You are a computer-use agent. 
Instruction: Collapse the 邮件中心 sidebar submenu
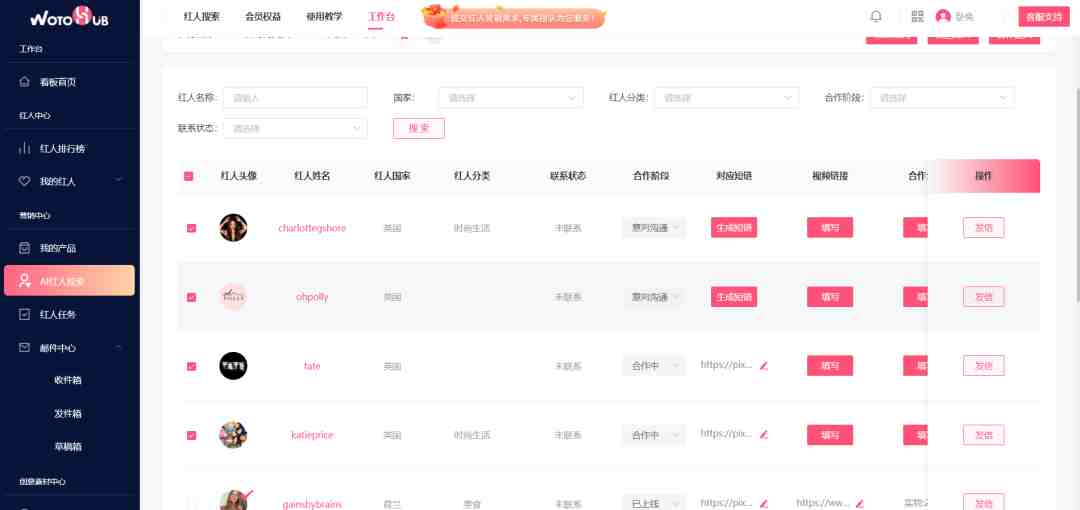[118, 347]
